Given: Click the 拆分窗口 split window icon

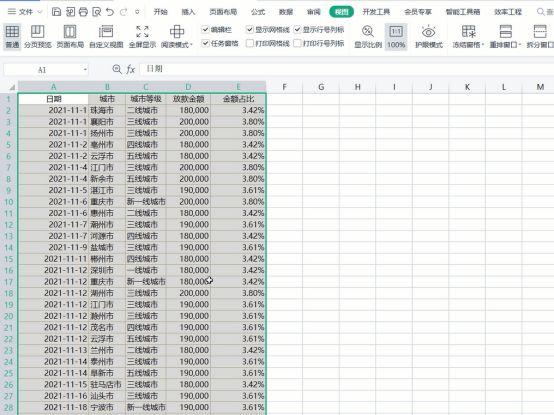Looking at the screenshot, I should pyautogui.click(x=540, y=32).
